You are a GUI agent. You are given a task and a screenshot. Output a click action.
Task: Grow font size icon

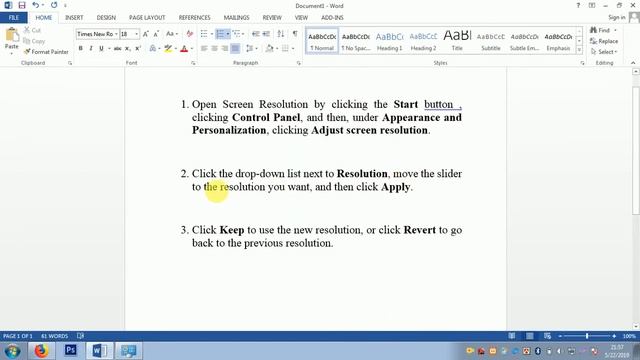146,34
